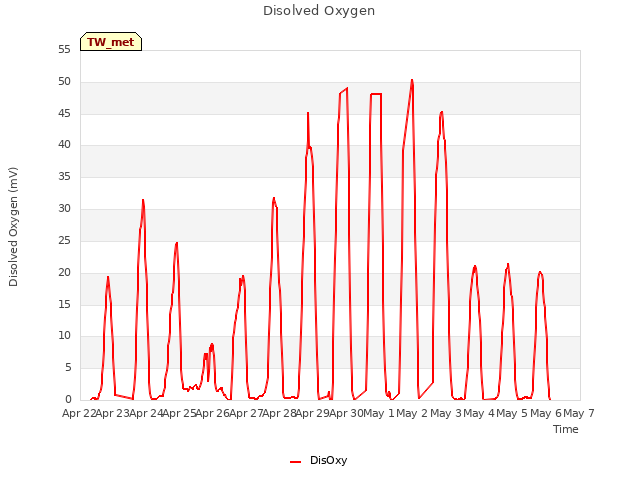
Task: Click the Apr 30 x-axis tick label
Action: pos(346,413)
